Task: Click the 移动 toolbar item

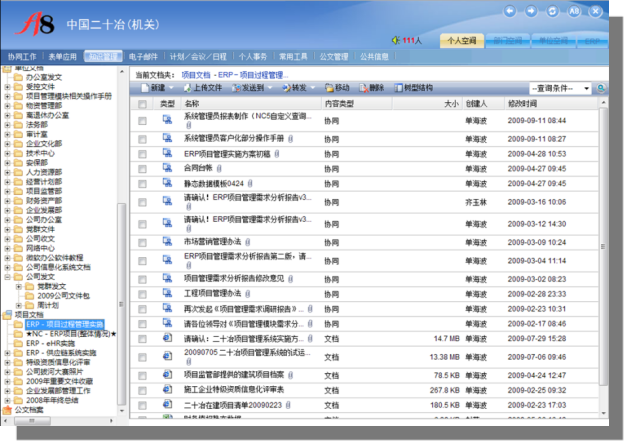Action: click(337, 88)
